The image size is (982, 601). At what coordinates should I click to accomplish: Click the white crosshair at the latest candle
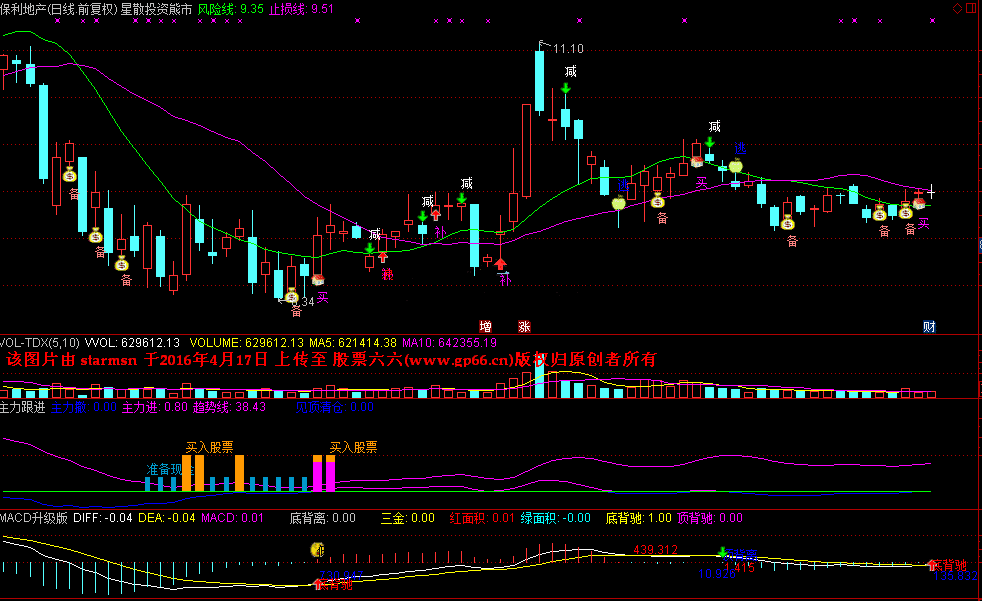pyautogui.click(x=931, y=190)
